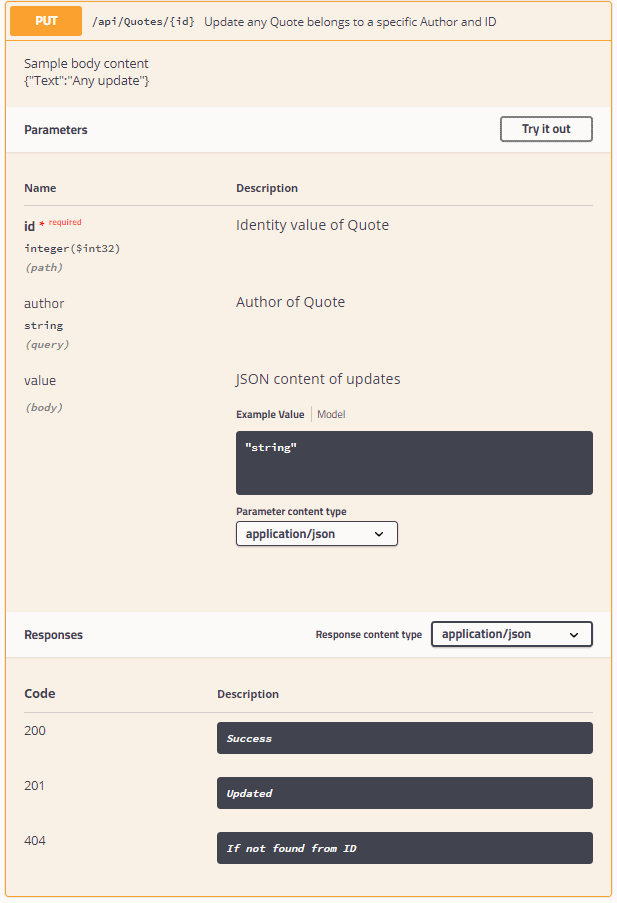Switch to the Model tab

click(331, 414)
